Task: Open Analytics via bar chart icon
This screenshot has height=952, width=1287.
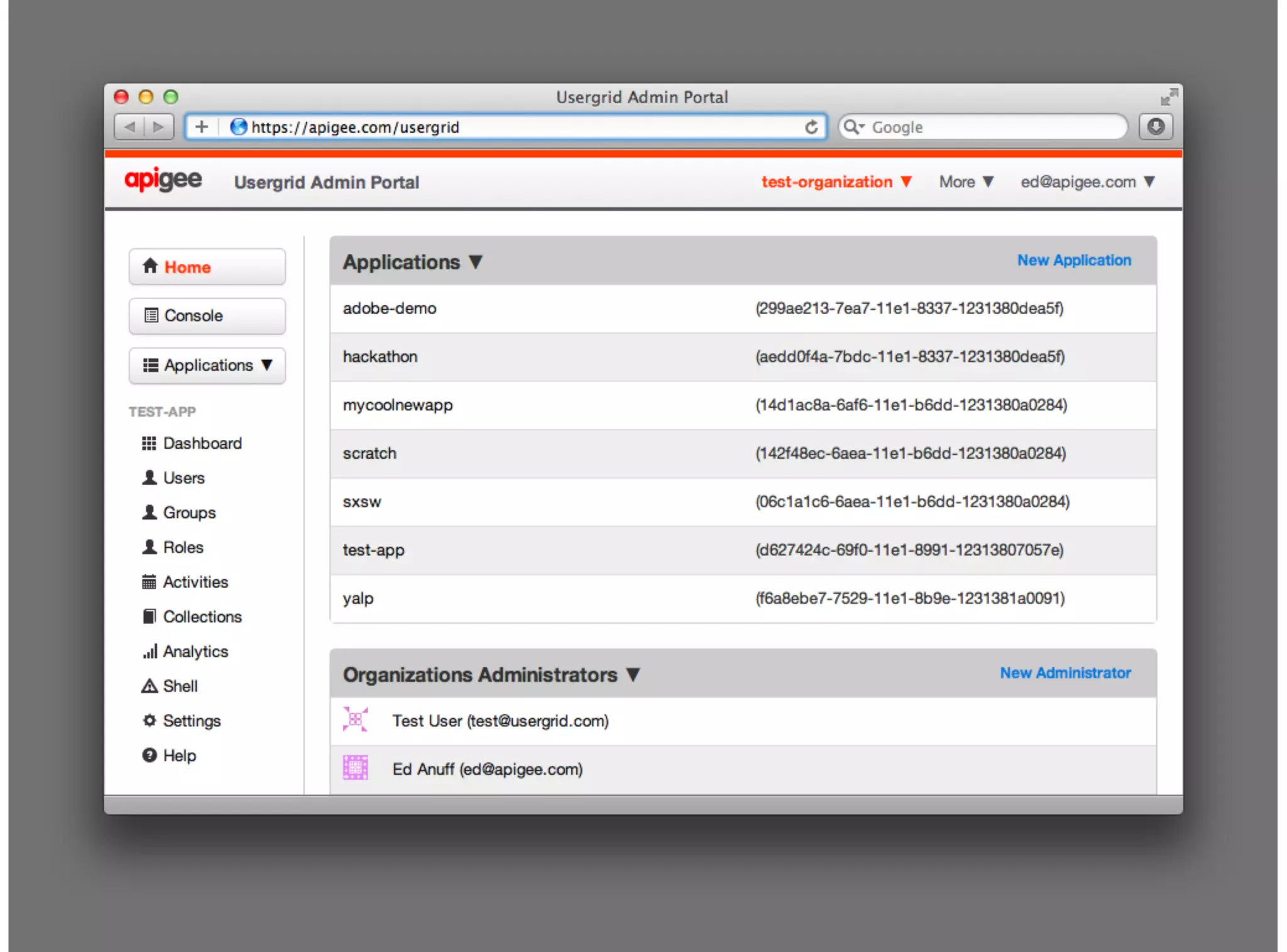Action: point(149,652)
